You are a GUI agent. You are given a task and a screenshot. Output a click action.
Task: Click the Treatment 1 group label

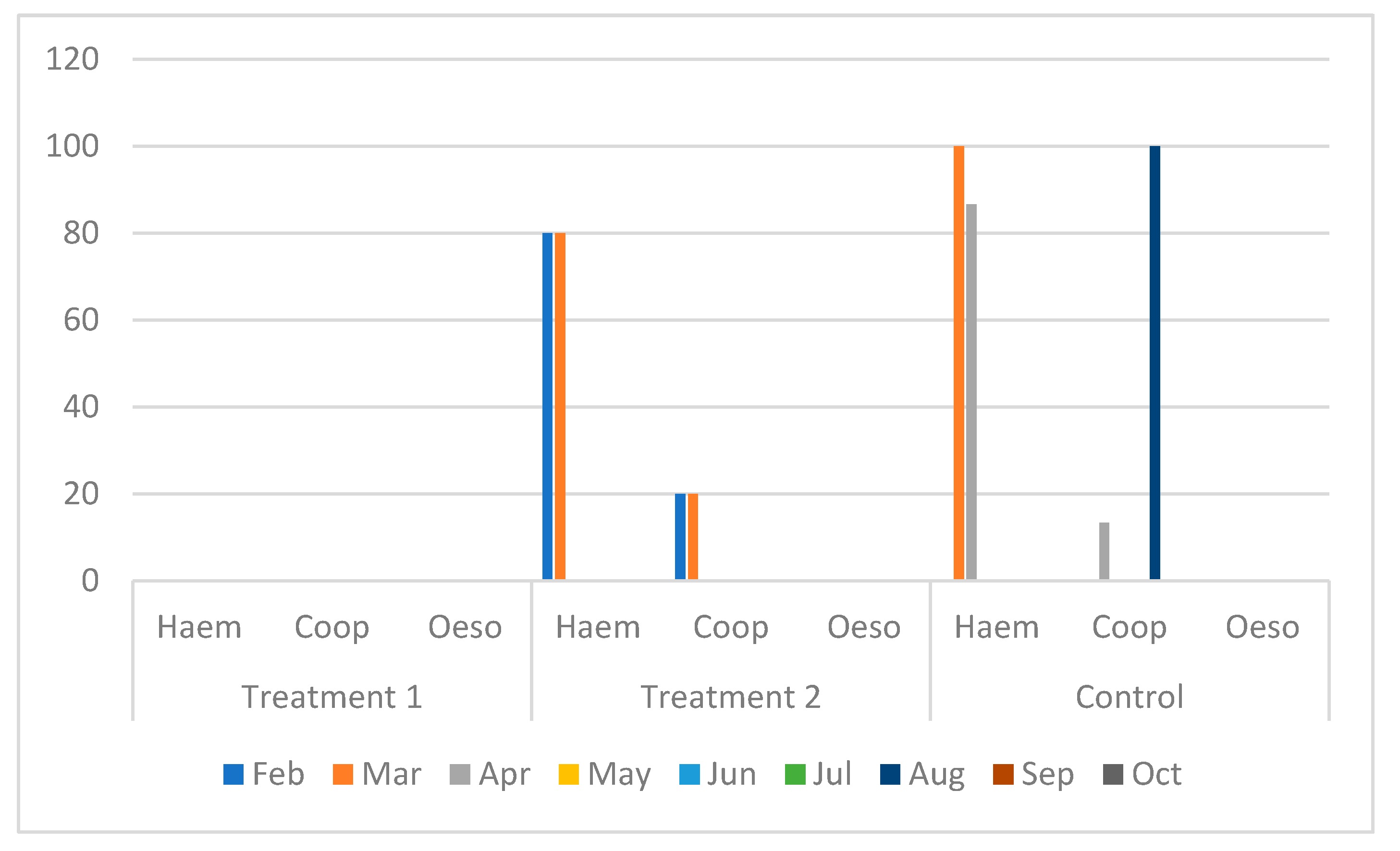point(332,697)
